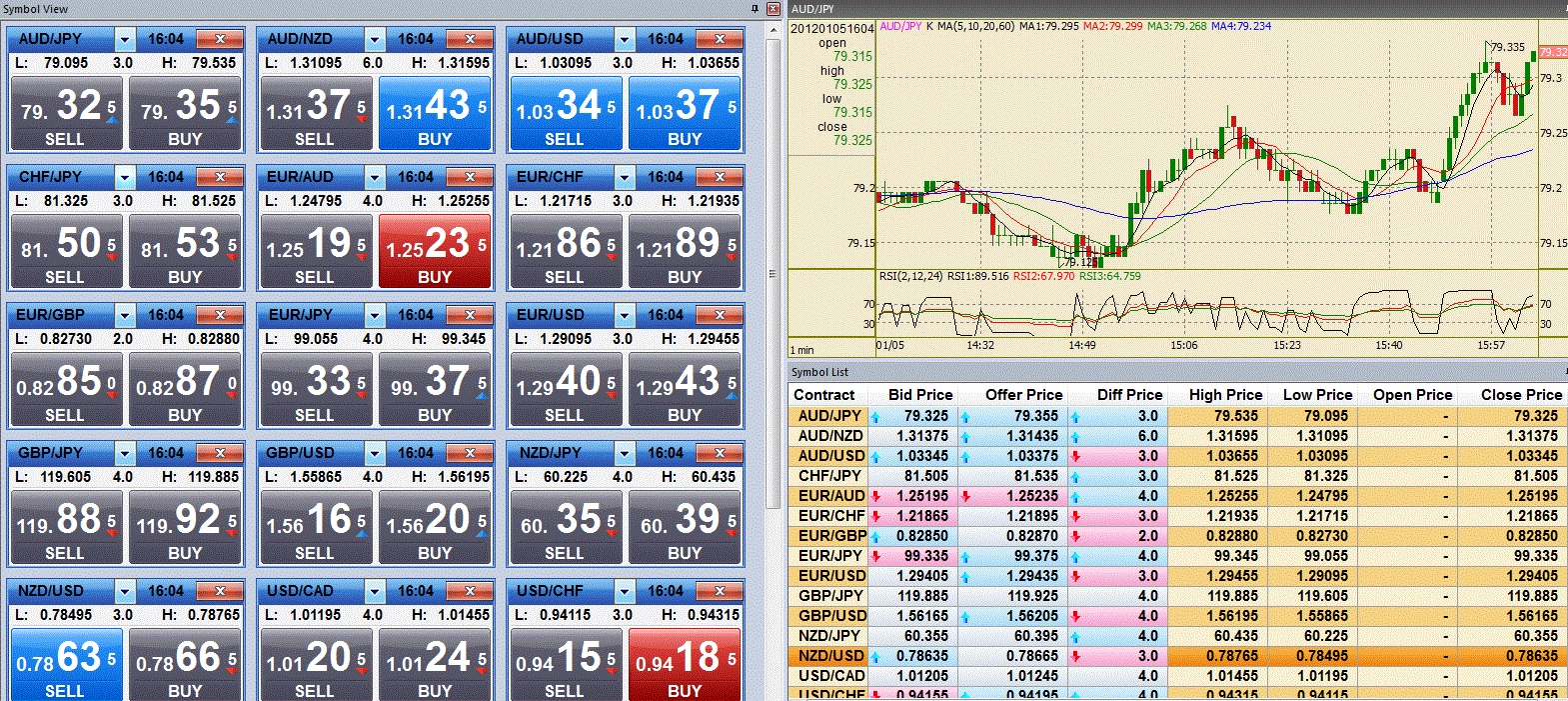The width and height of the screenshot is (1568, 701).
Task: Click the red X on EUR/USD tile
Action: 720,315
